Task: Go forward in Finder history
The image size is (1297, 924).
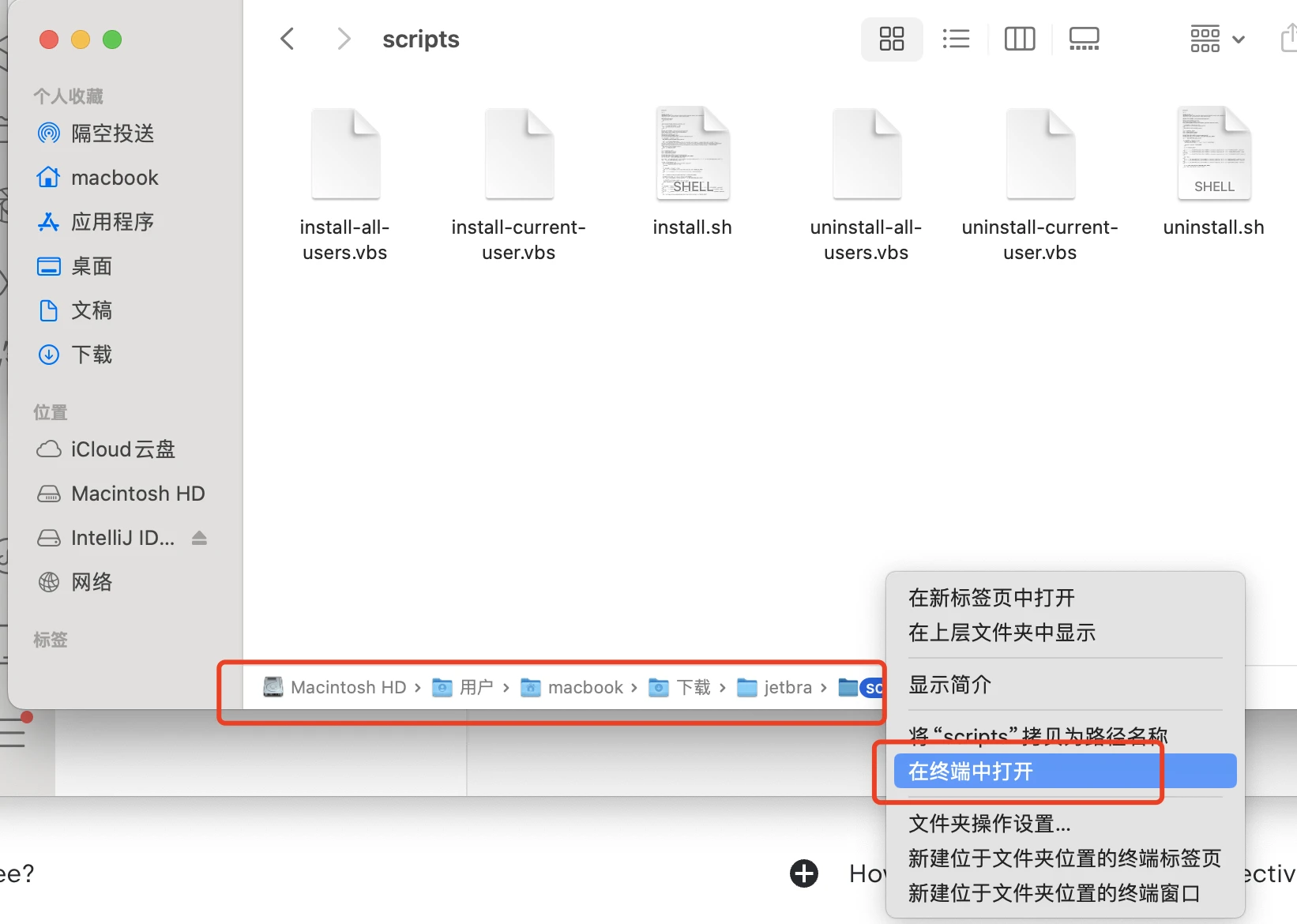Action: click(344, 39)
